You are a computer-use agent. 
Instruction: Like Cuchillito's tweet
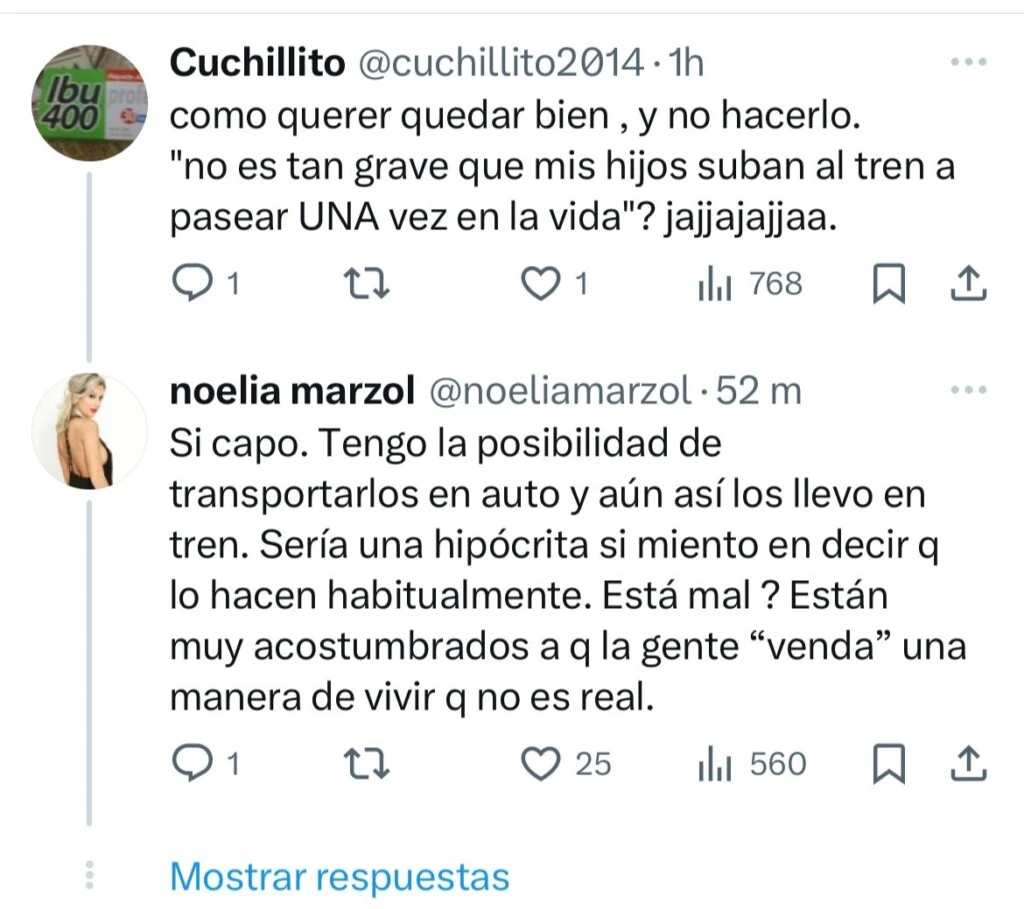click(541, 285)
